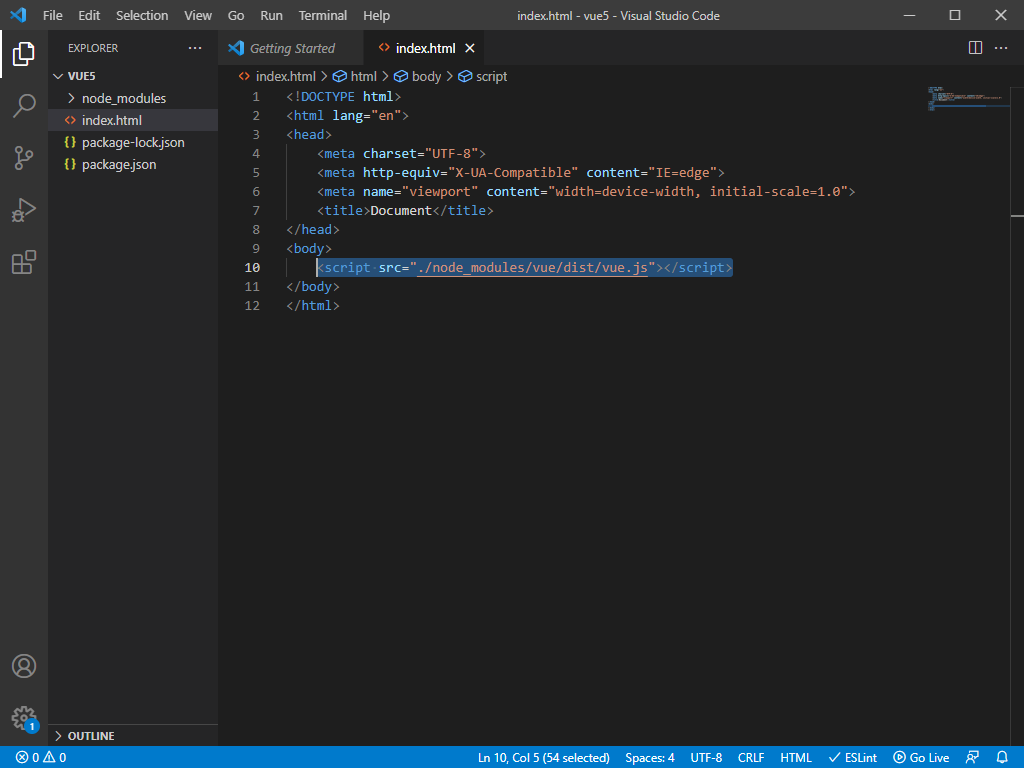Click the Go Live server button
The image size is (1024, 768).
pos(921,758)
